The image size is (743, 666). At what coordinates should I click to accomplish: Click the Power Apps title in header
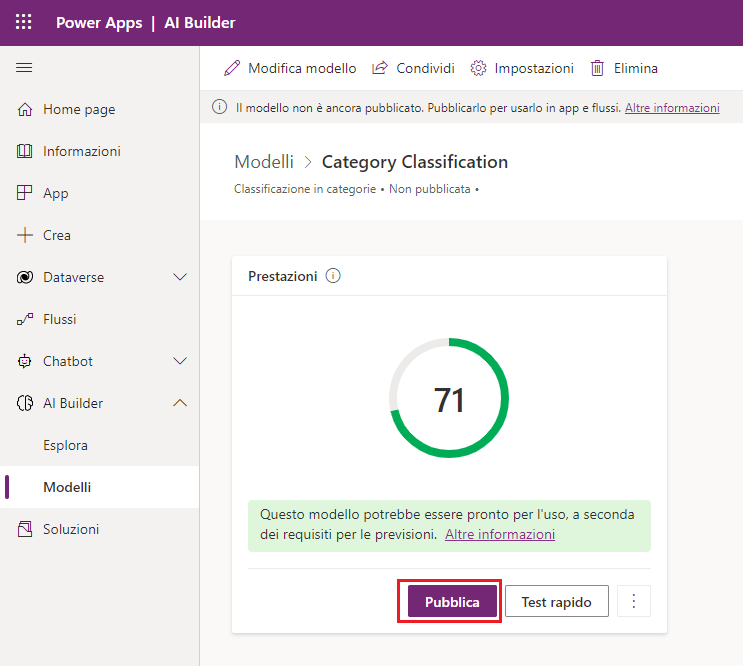99,23
